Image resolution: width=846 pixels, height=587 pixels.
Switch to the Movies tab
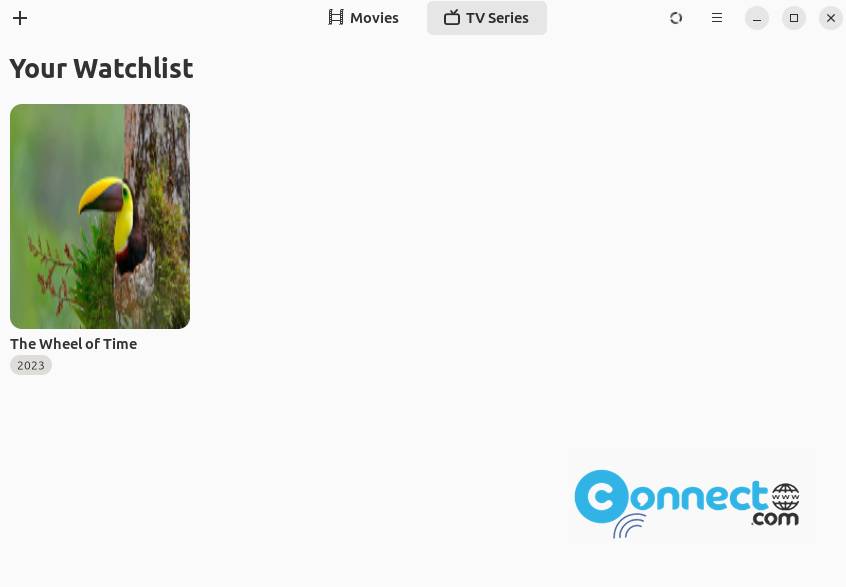click(363, 18)
